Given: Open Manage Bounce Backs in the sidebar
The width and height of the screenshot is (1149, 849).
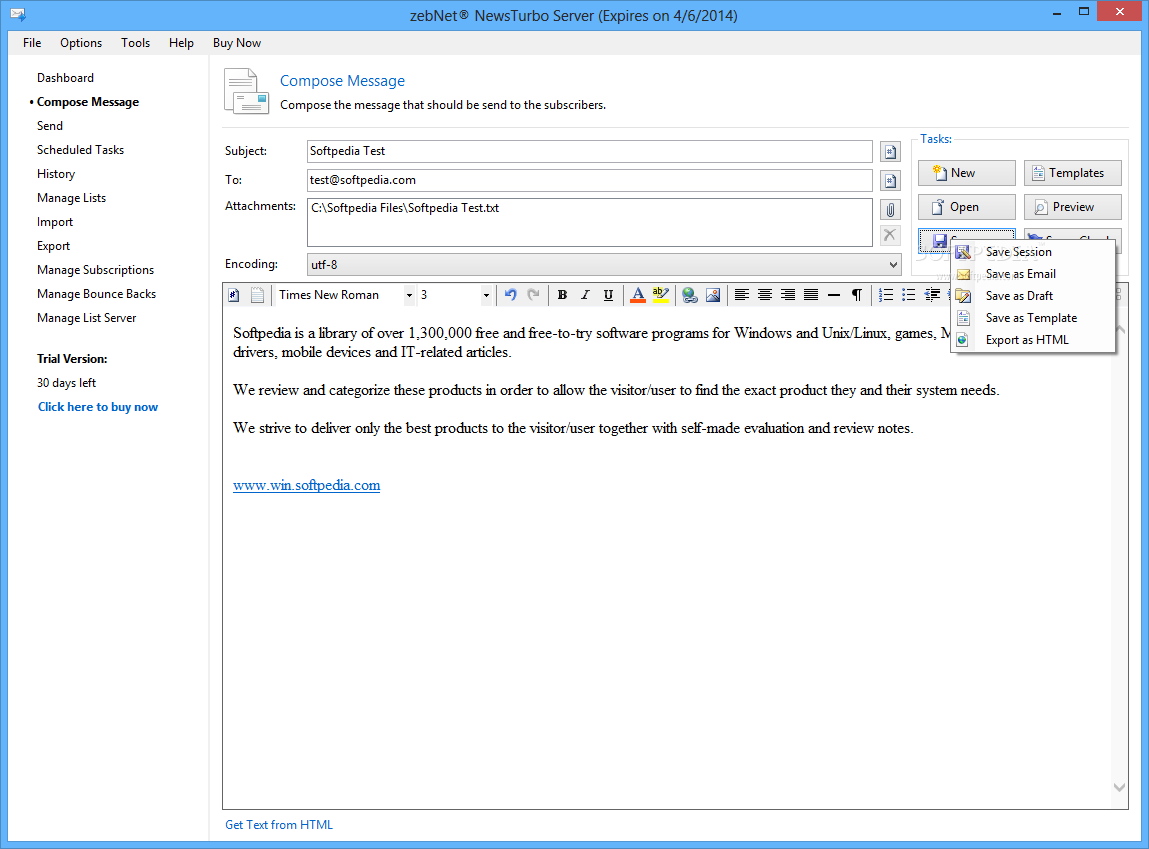Looking at the screenshot, I should click(x=96, y=294).
